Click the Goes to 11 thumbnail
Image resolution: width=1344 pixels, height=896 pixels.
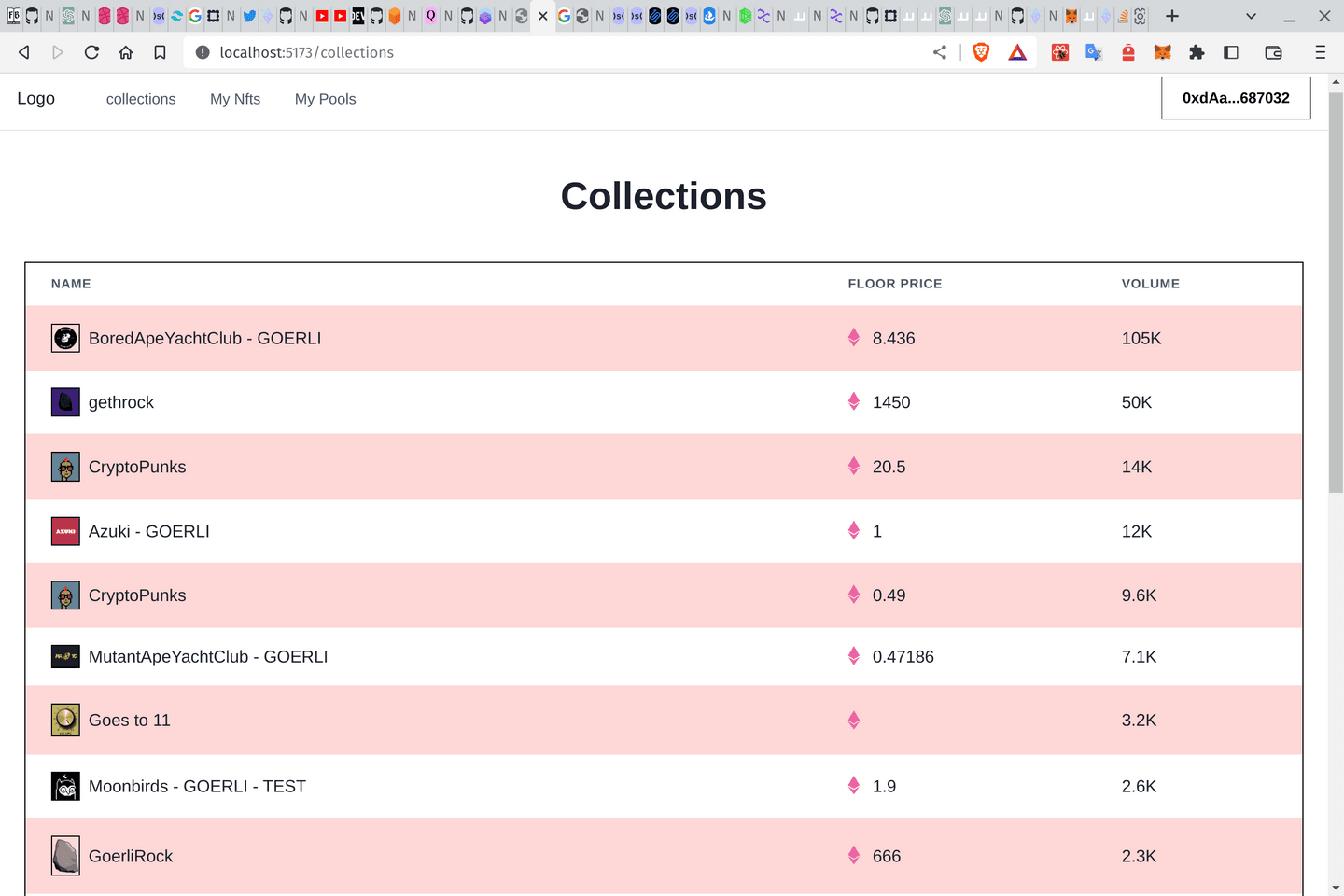[65, 720]
